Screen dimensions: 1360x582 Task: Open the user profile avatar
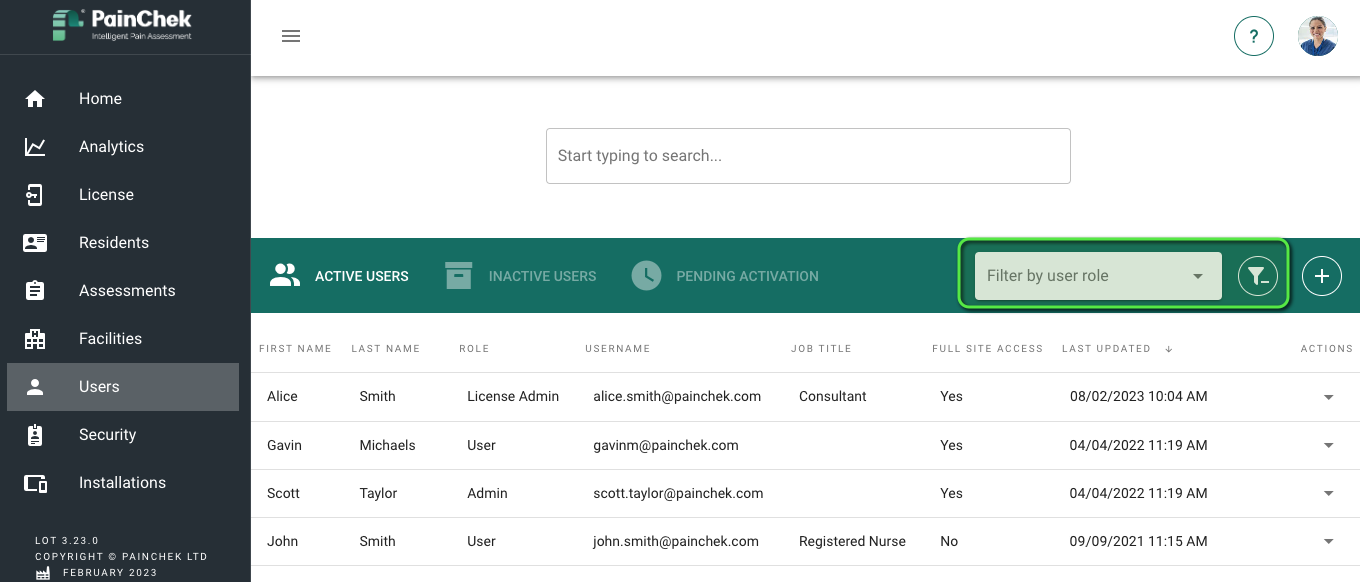point(1318,36)
